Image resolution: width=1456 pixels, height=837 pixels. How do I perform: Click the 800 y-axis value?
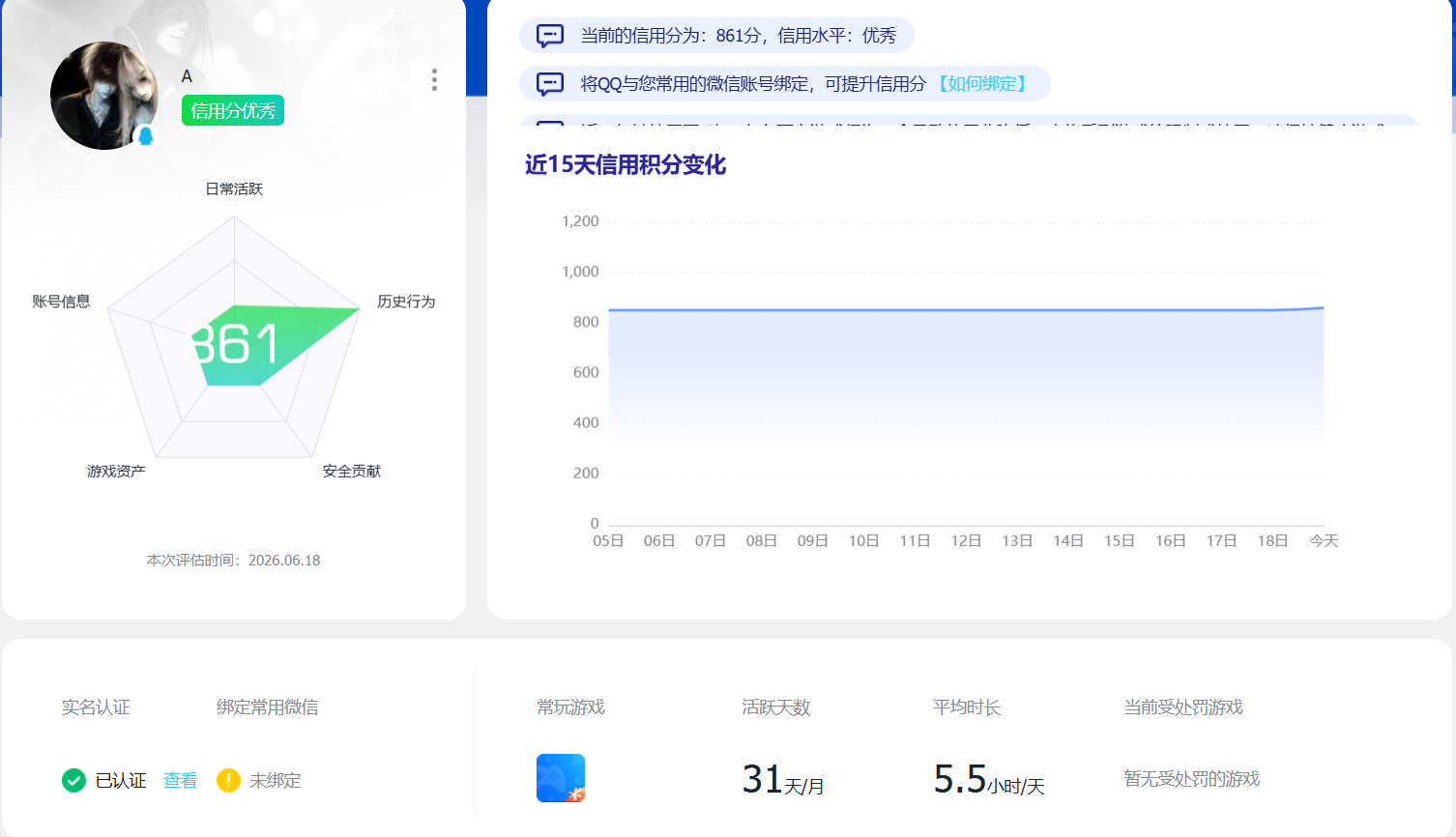586,322
